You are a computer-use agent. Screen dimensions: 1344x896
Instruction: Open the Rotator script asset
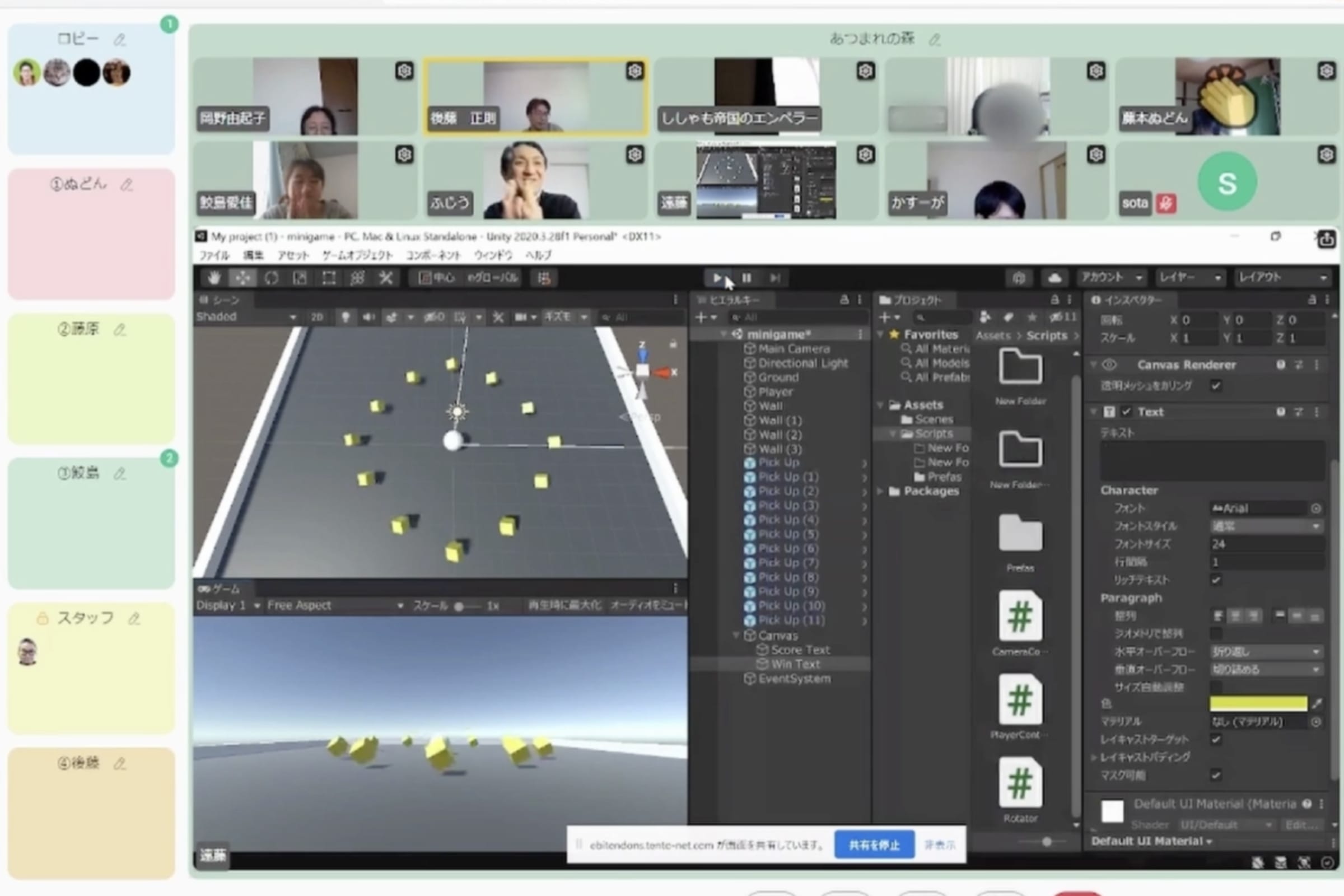(x=1020, y=784)
